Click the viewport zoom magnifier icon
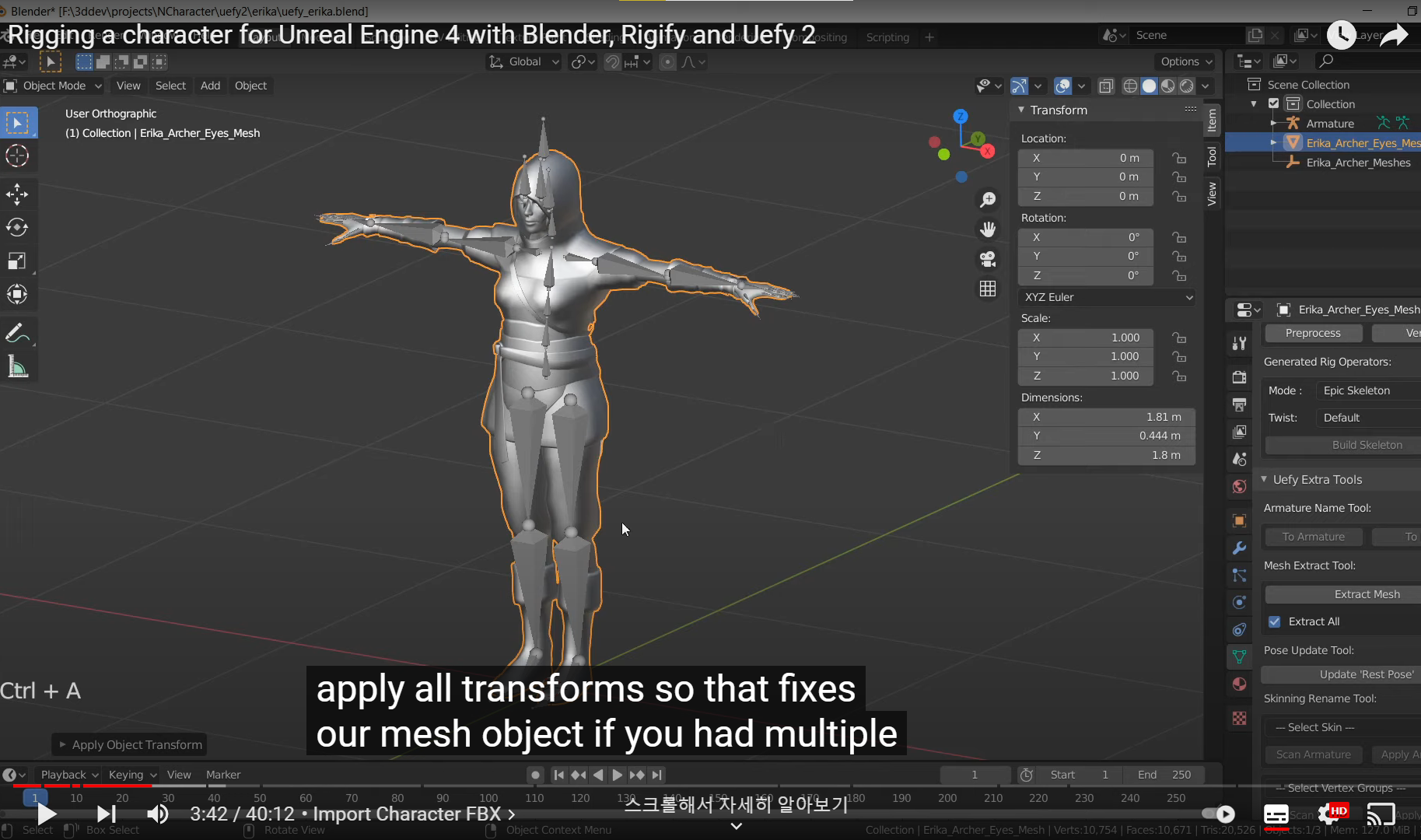Viewport: 1421px width, 840px height. 988,200
